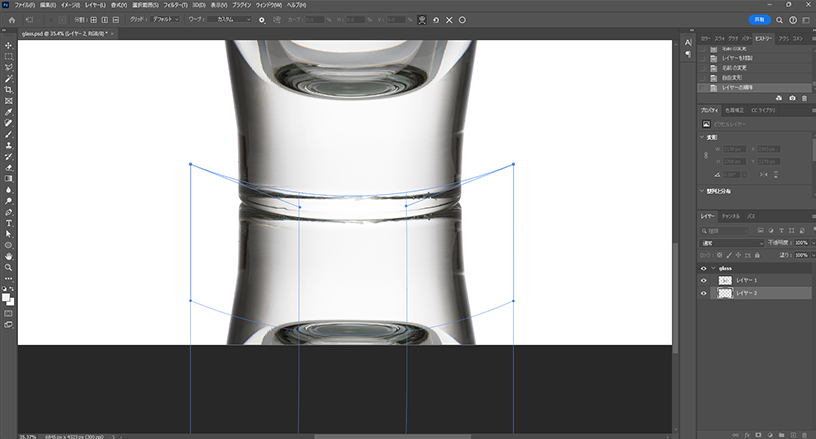Collapse the 変形 section in Properties
The image size is (816, 439).
702,137
